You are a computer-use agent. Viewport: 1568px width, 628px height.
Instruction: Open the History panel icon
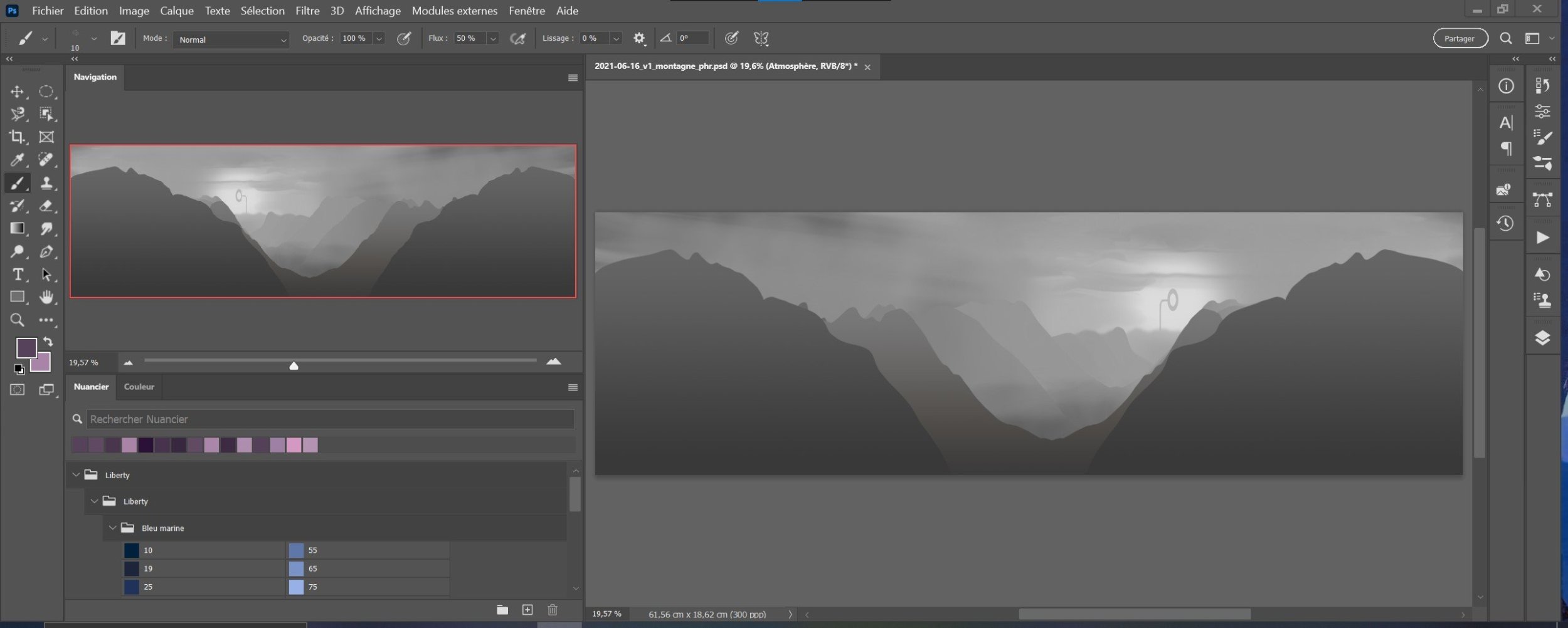click(x=1505, y=224)
